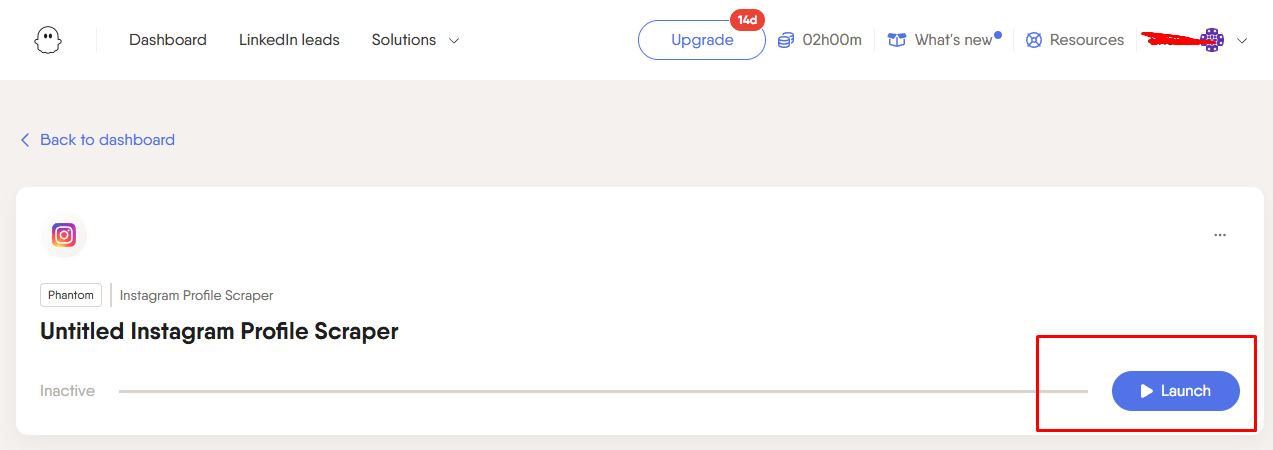Screen dimensions: 1273x450
Task: Open the Dashboard menu item
Action: point(168,40)
